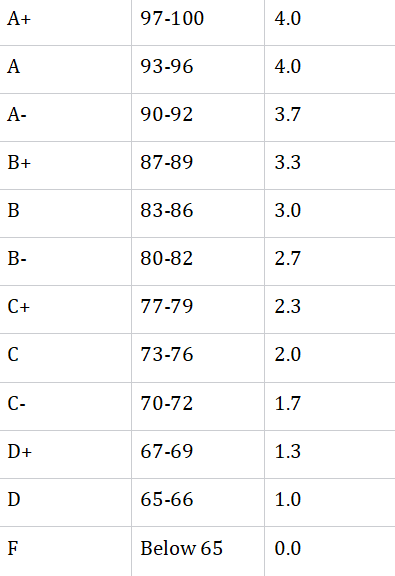Image resolution: width=395 pixels, height=576 pixels.
Task: Click the B+ letter grade cell
Action: [x=65, y=166]
